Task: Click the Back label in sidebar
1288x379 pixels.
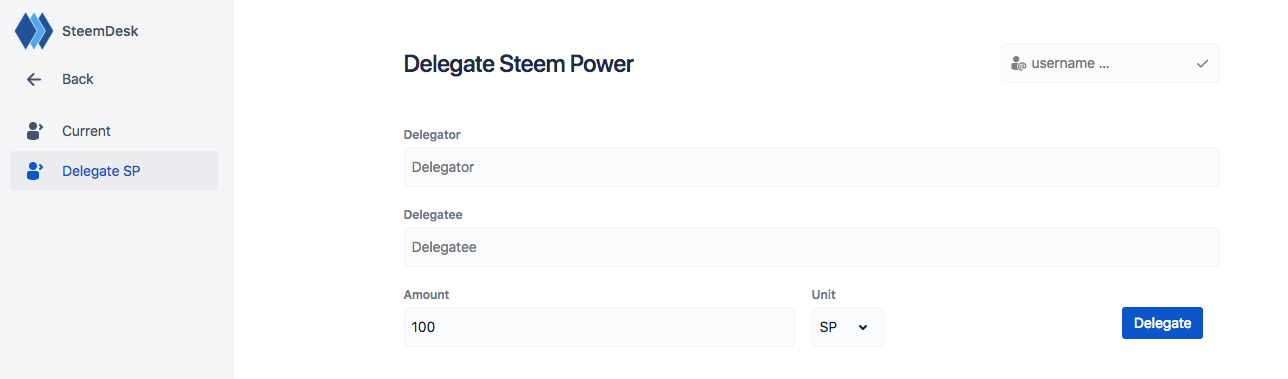Action: pyautogui.click(x=77, y=79)
